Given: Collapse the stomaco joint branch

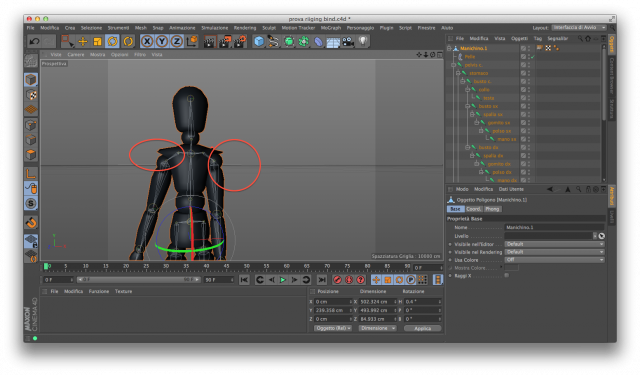Looking at the screenshot, I should click(458, 73).
